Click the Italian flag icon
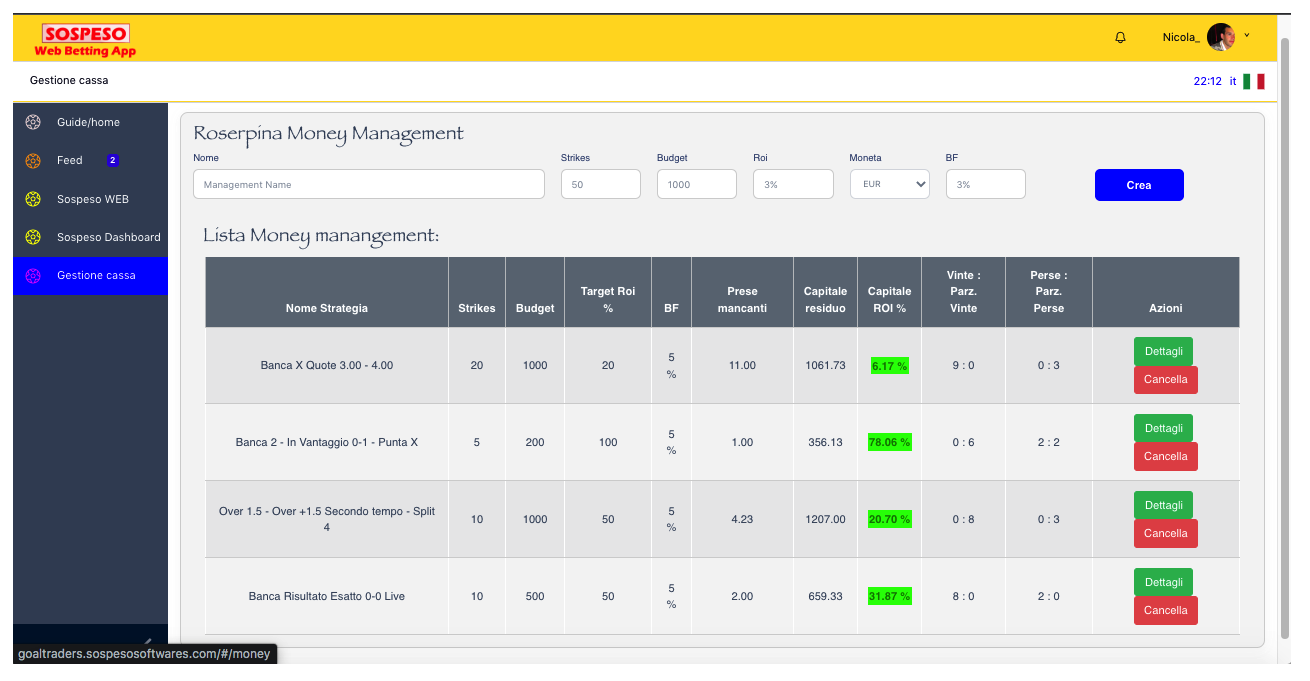 1254,81
